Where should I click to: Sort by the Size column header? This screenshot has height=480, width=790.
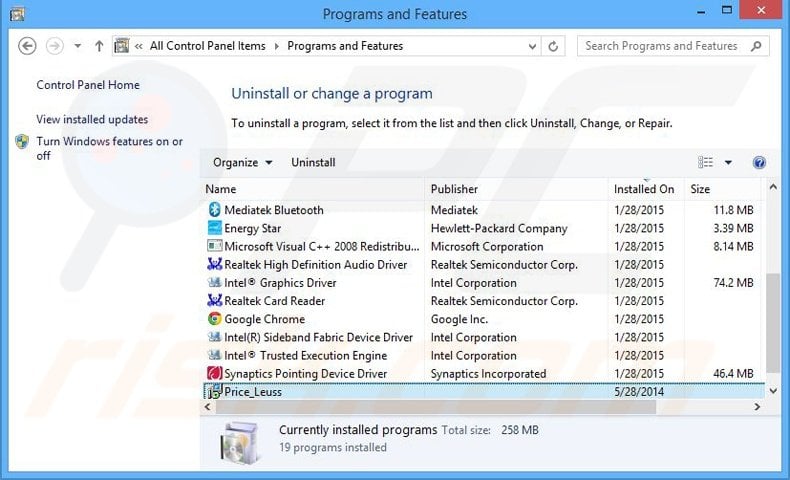pos(722,189)
